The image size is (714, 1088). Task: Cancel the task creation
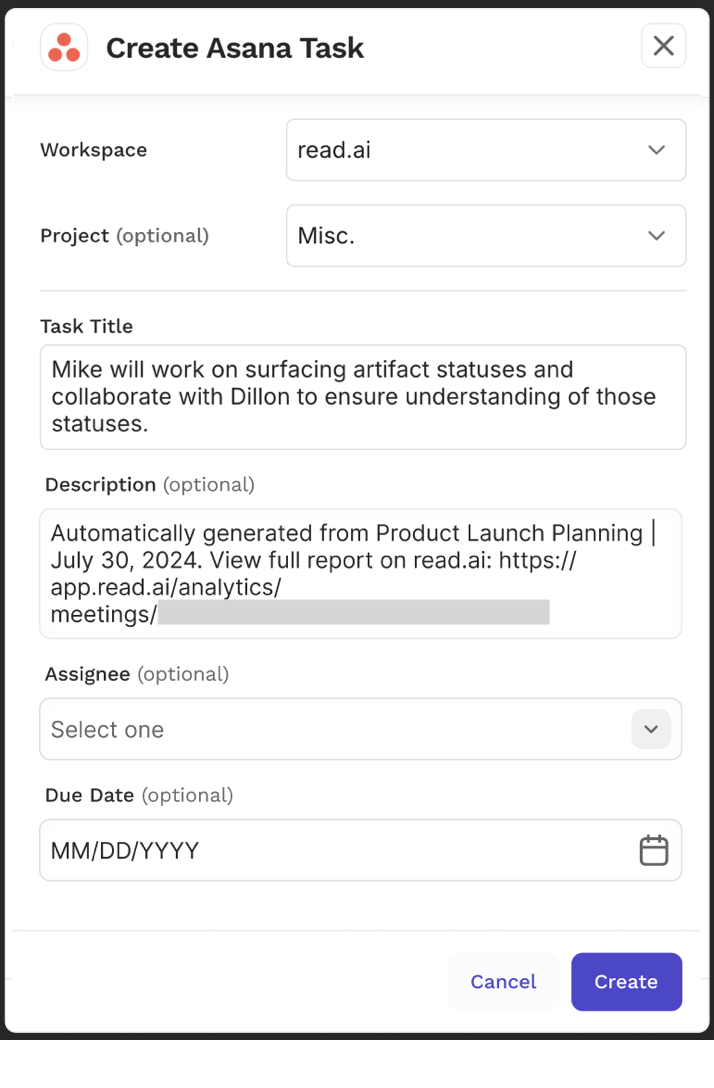503,981
